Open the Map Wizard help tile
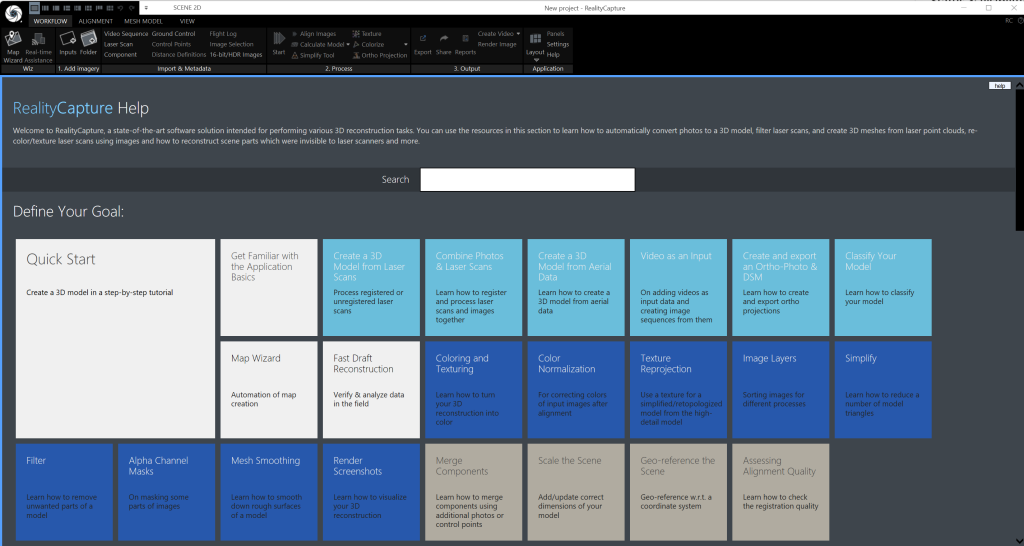 [269, 390]
